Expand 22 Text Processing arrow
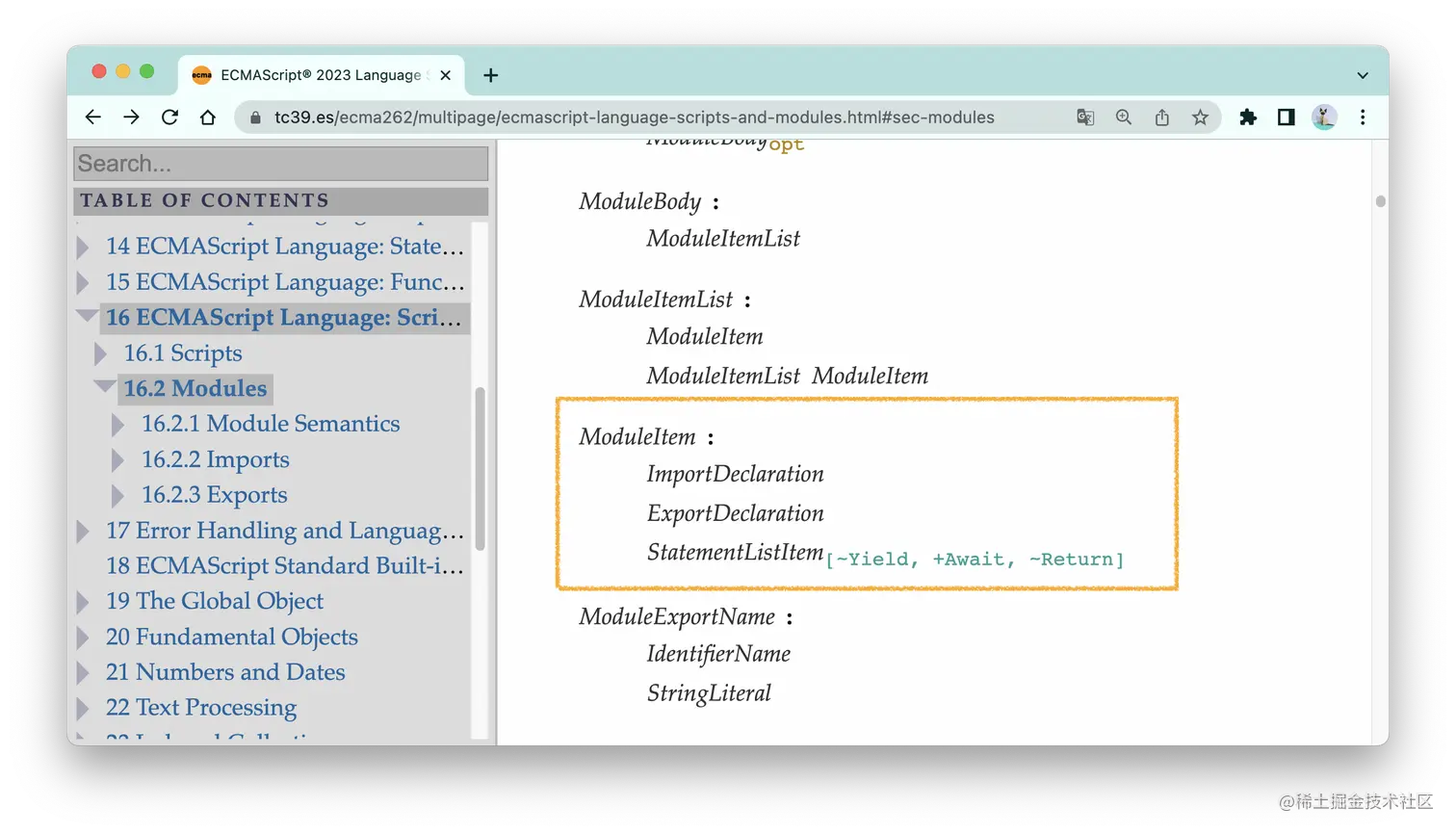Viewport: 1456px width, 834px height. 84,709
